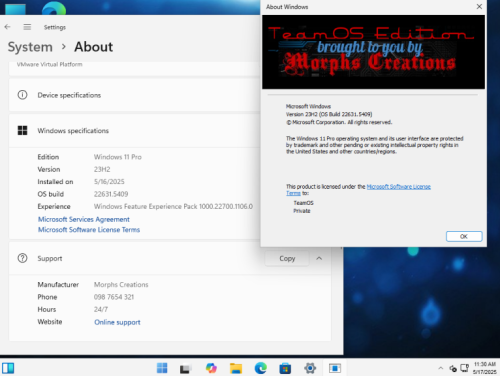Copy the Support information
Viewport: 500px width, 376px height.
tap(287, 258)
